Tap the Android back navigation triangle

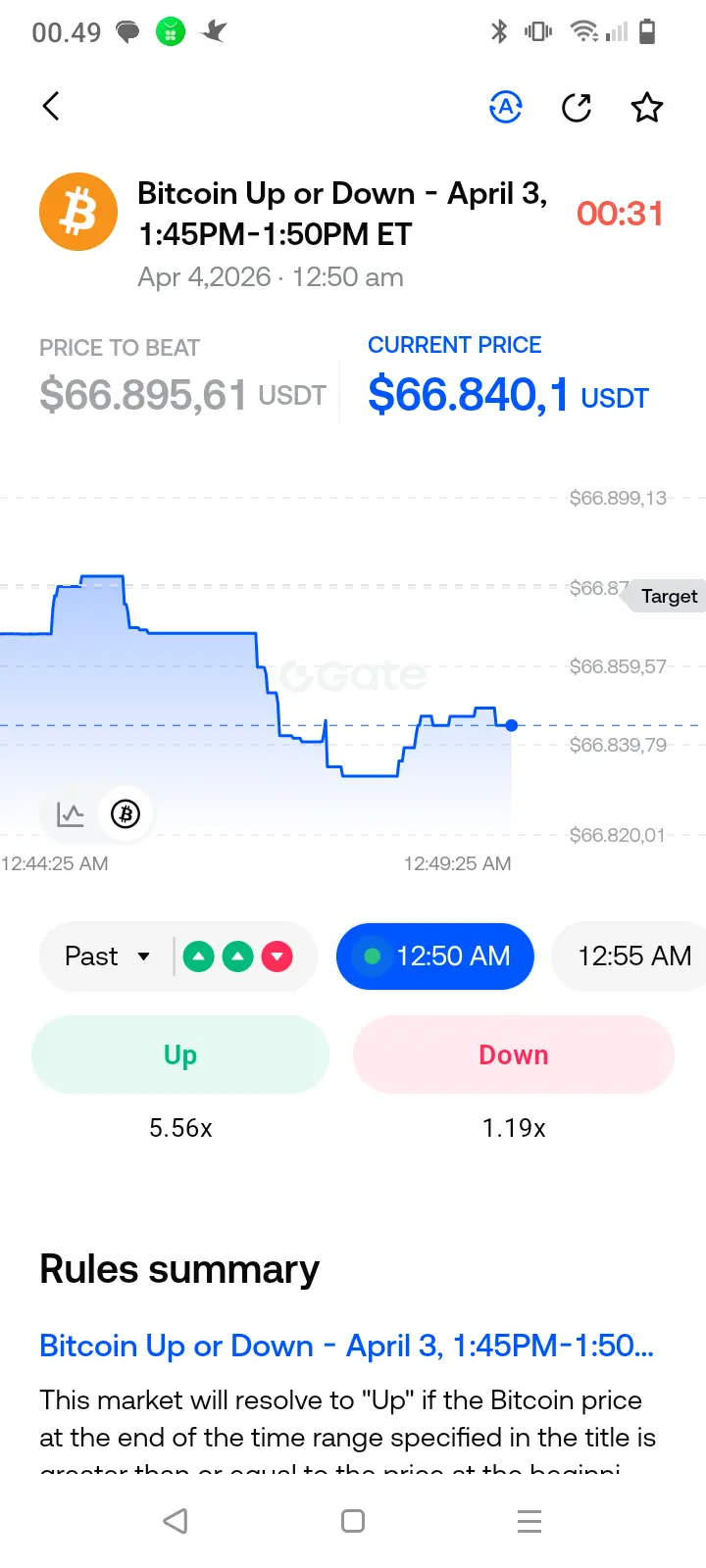pos(176,1521)
